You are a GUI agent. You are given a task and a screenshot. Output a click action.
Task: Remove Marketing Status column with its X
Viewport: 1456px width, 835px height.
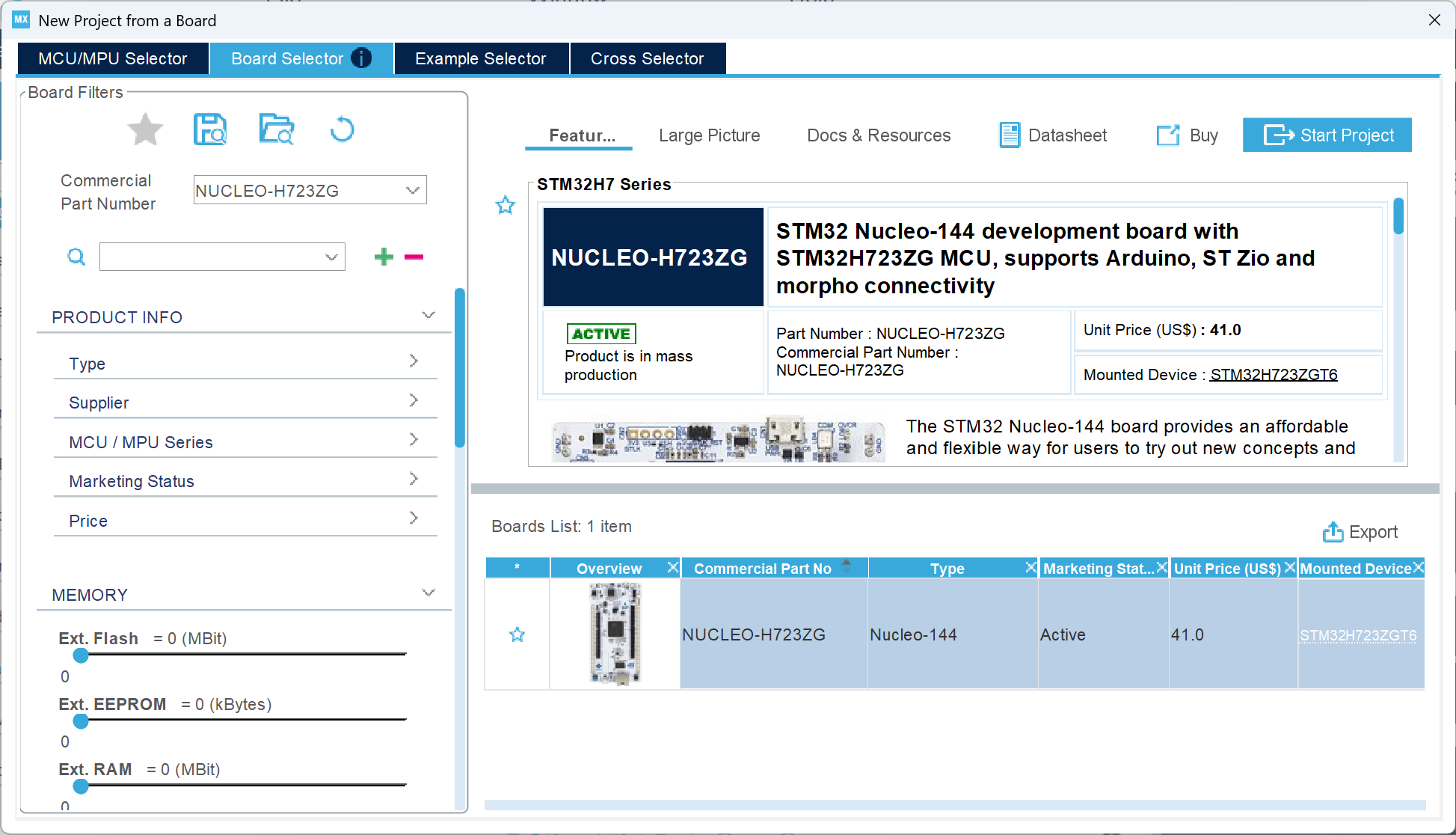[x=1161, y=567]
